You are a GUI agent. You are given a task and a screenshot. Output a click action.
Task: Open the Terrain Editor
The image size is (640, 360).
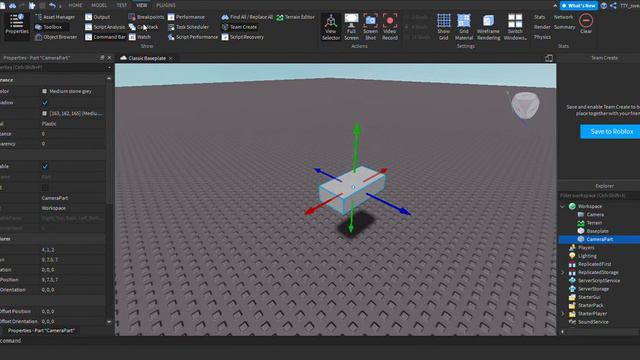(x=296, y=17)
